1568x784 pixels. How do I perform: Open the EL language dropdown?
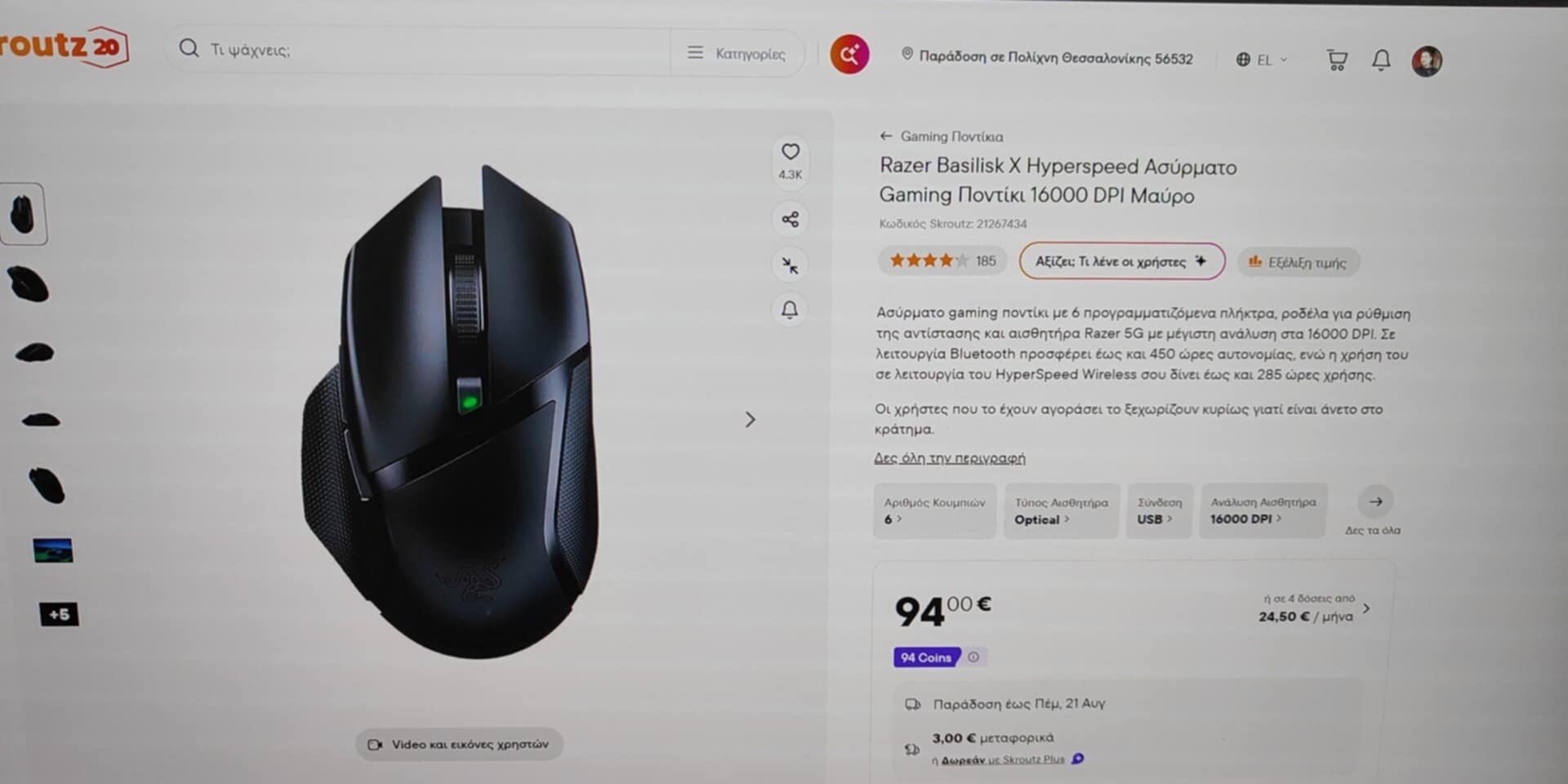[1262, 60]
